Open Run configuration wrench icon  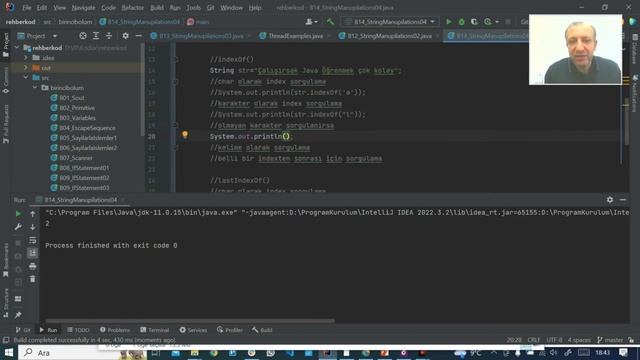[x=18, y=227]
